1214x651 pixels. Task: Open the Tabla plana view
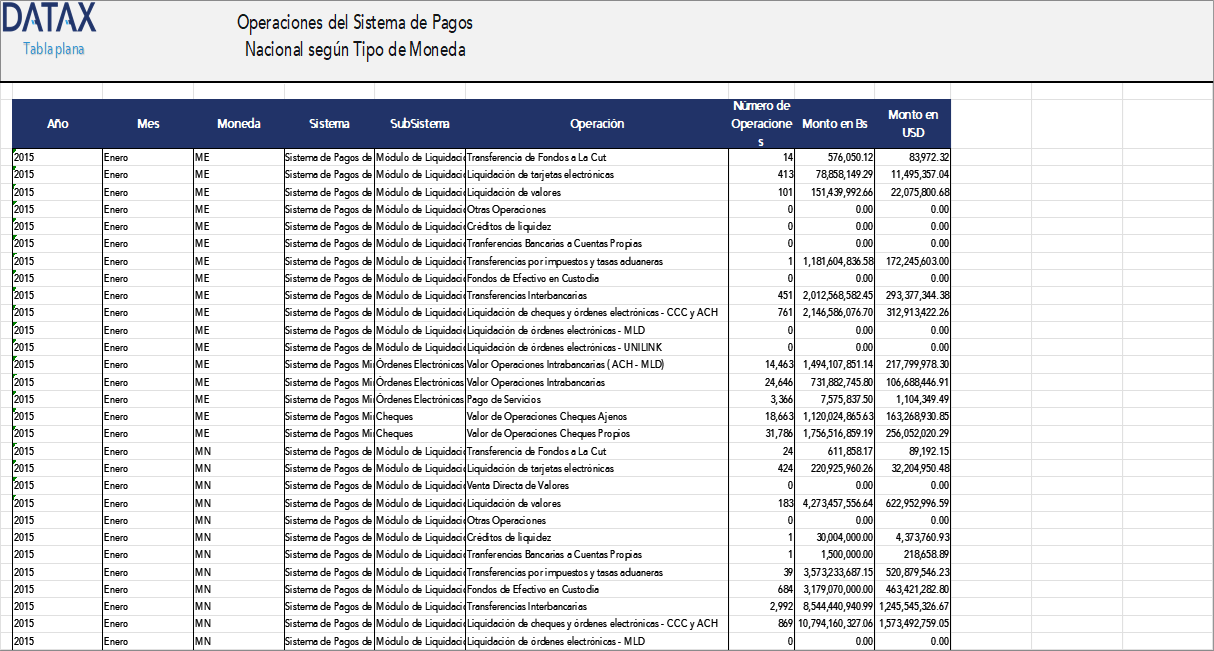tap(50, 47)
